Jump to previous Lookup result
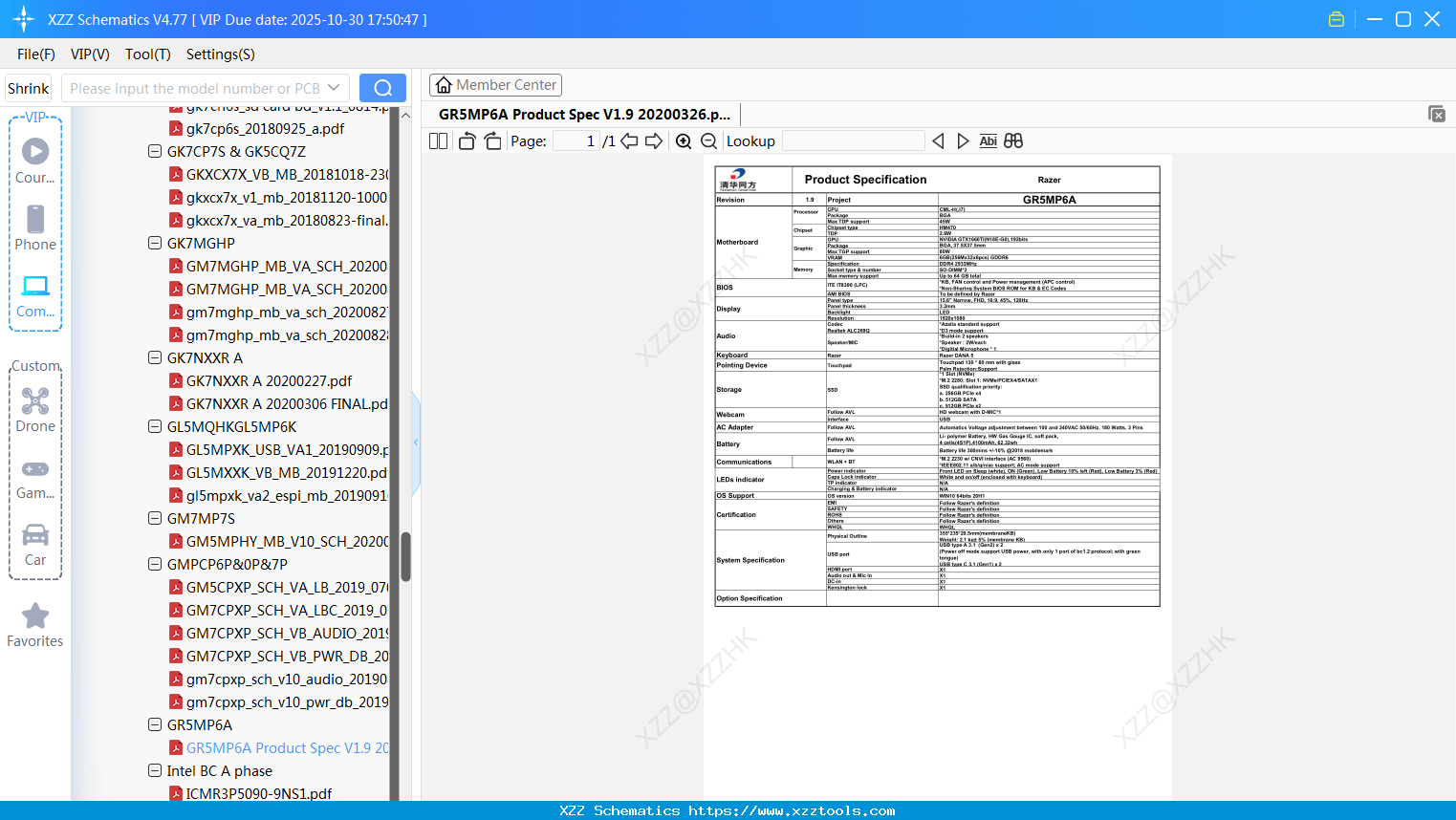 pos(938,141)
